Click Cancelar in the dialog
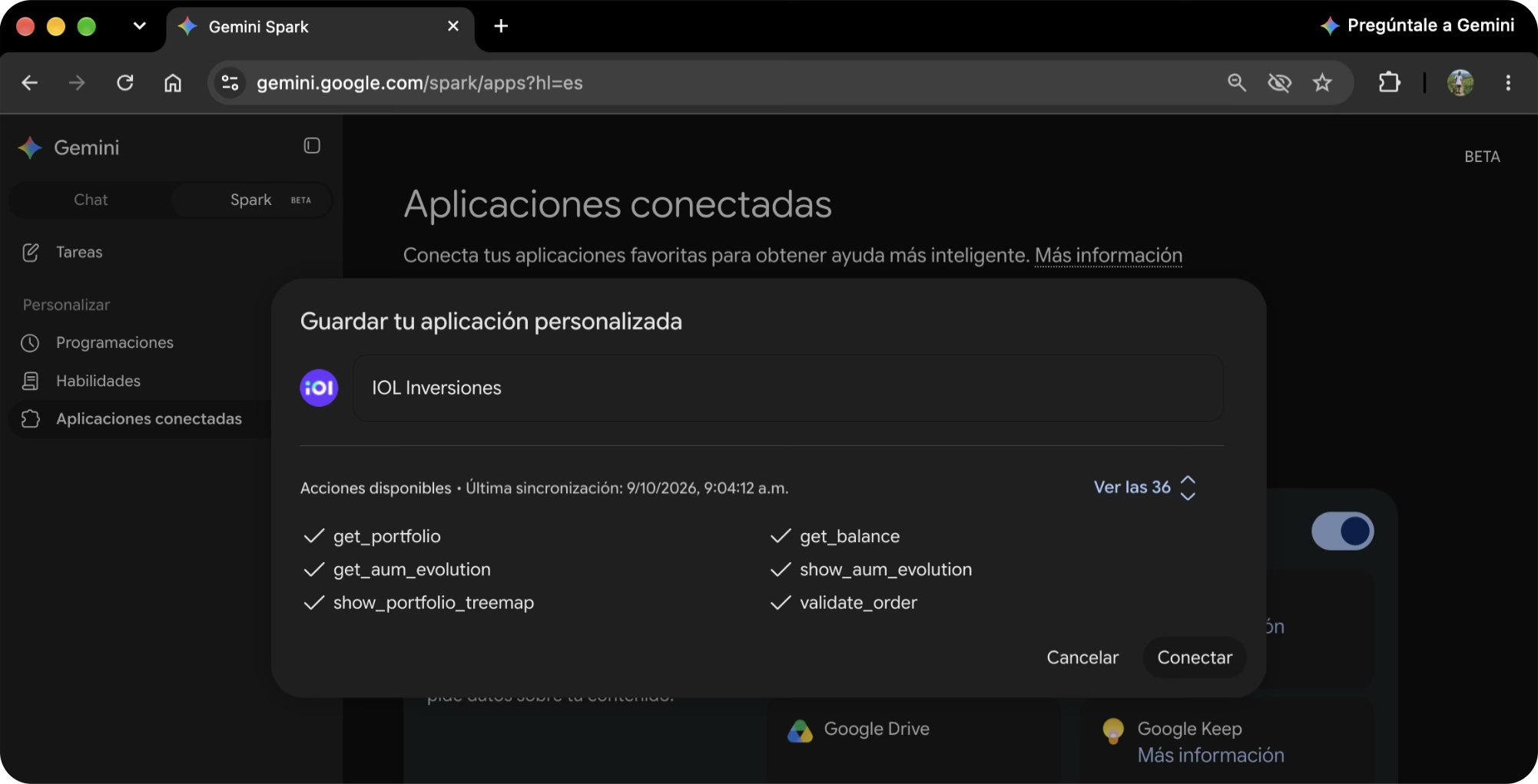Image resolution: width=1538 pixels, height=784 pixels. coord(1082,657)
